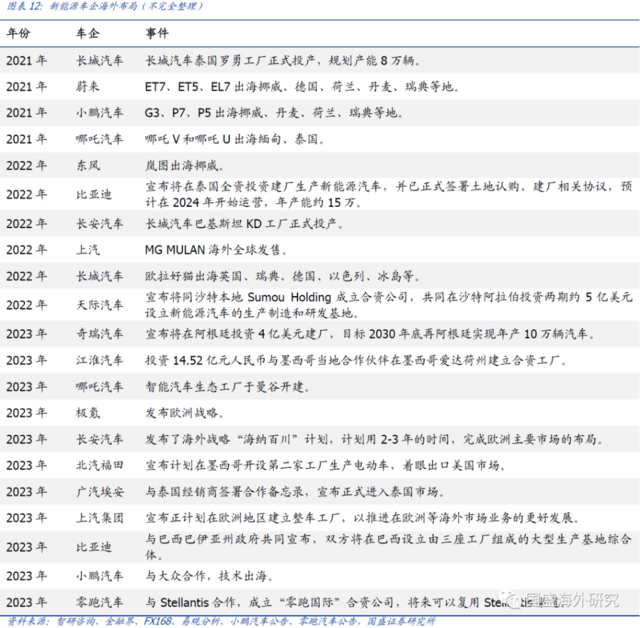Select the 奇瑞汽车 company cell
The height and width of the screenshot is (628, 640).
click(x=100, y=334)
